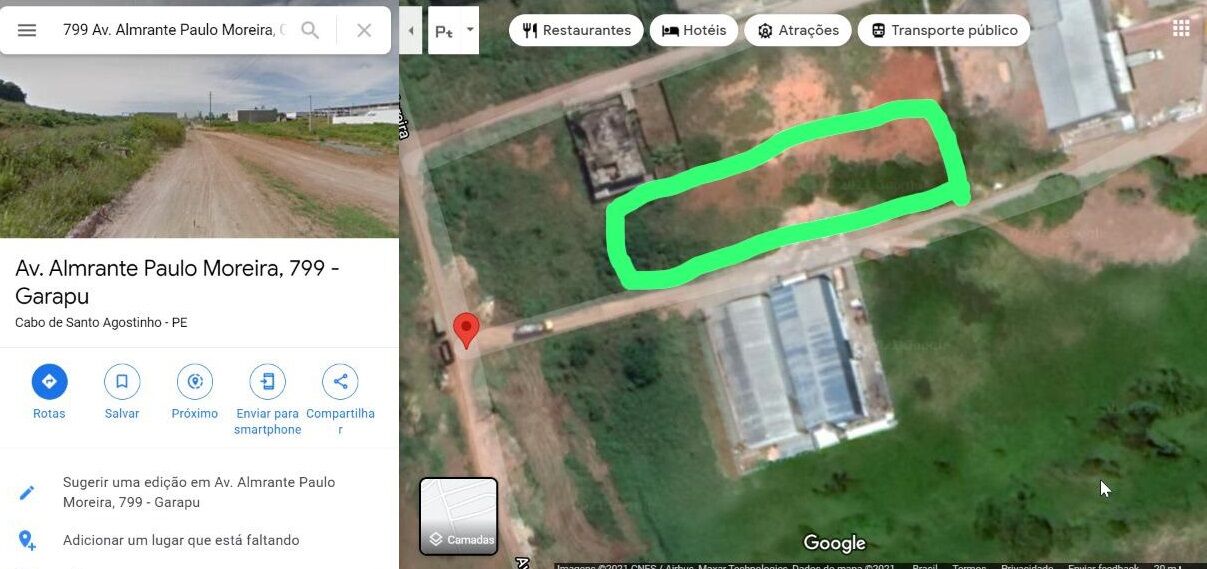Filter map by Hotéis
Image resolution: width=1207 pixels, height=569 pixels.
694,30
